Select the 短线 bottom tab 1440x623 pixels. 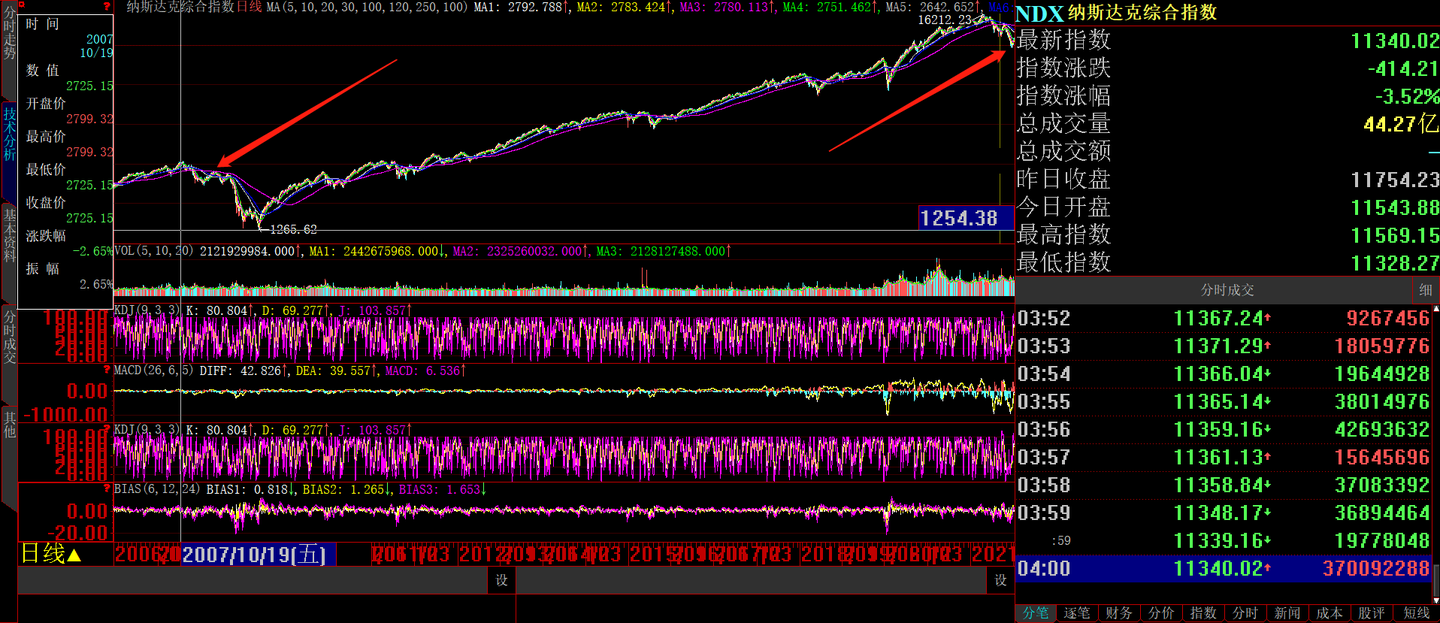1417,613
